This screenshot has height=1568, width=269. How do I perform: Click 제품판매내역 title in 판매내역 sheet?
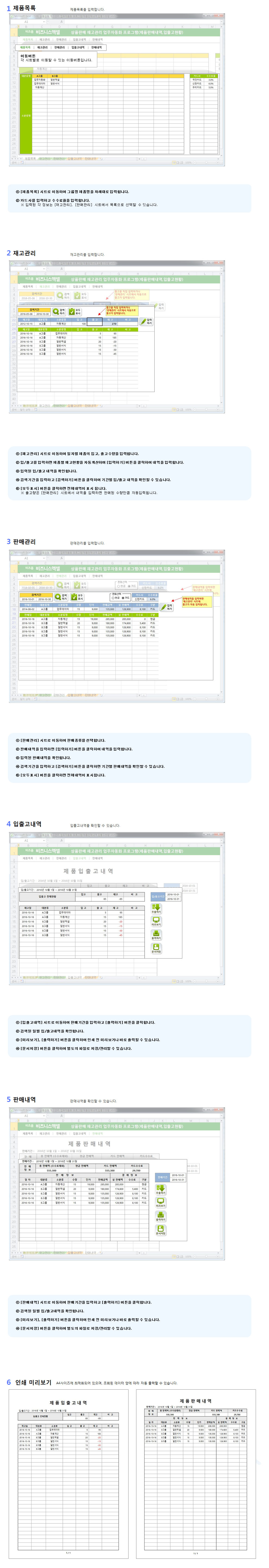tap(89, 1144)
